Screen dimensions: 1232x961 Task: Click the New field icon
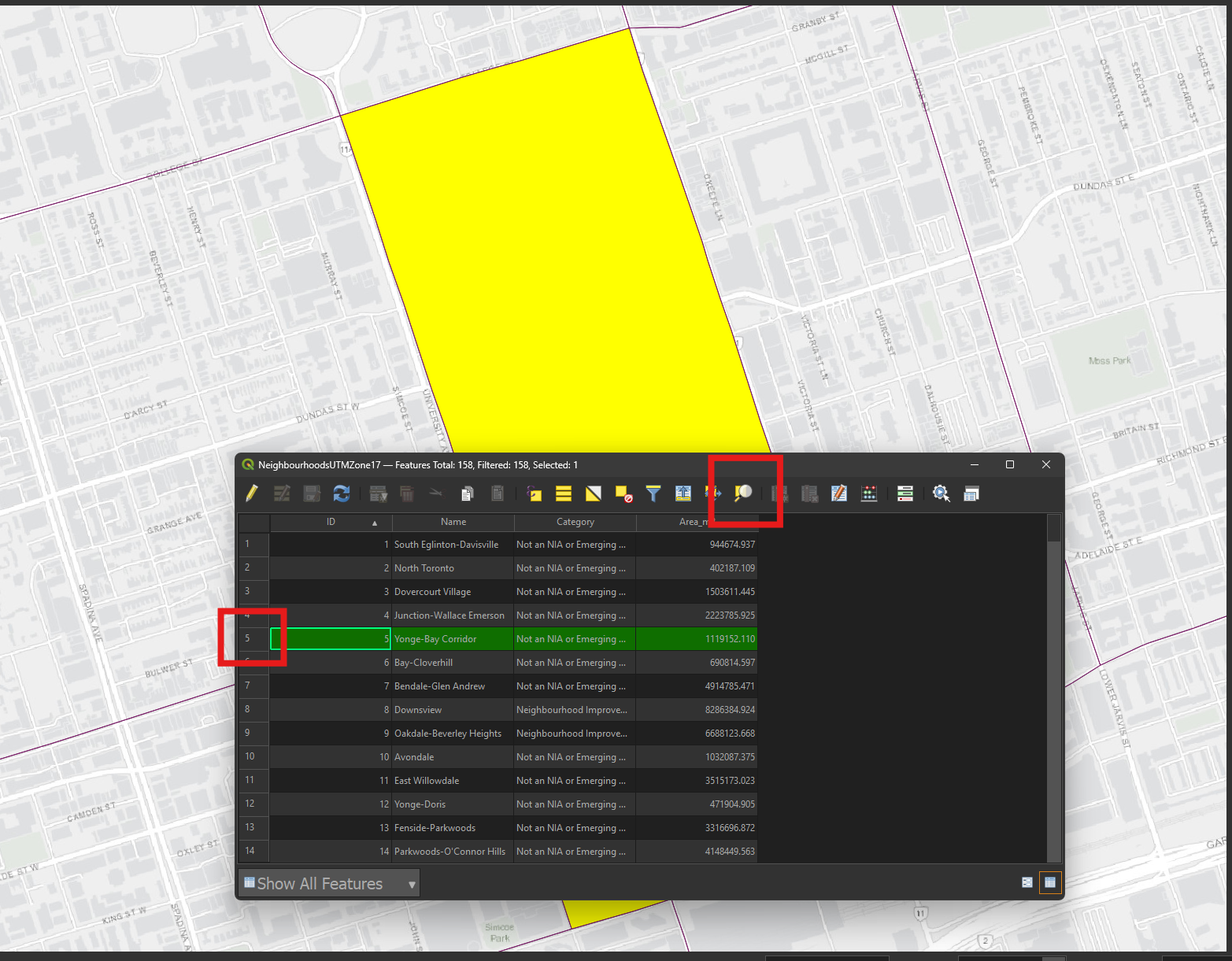(x=779, y=493)
